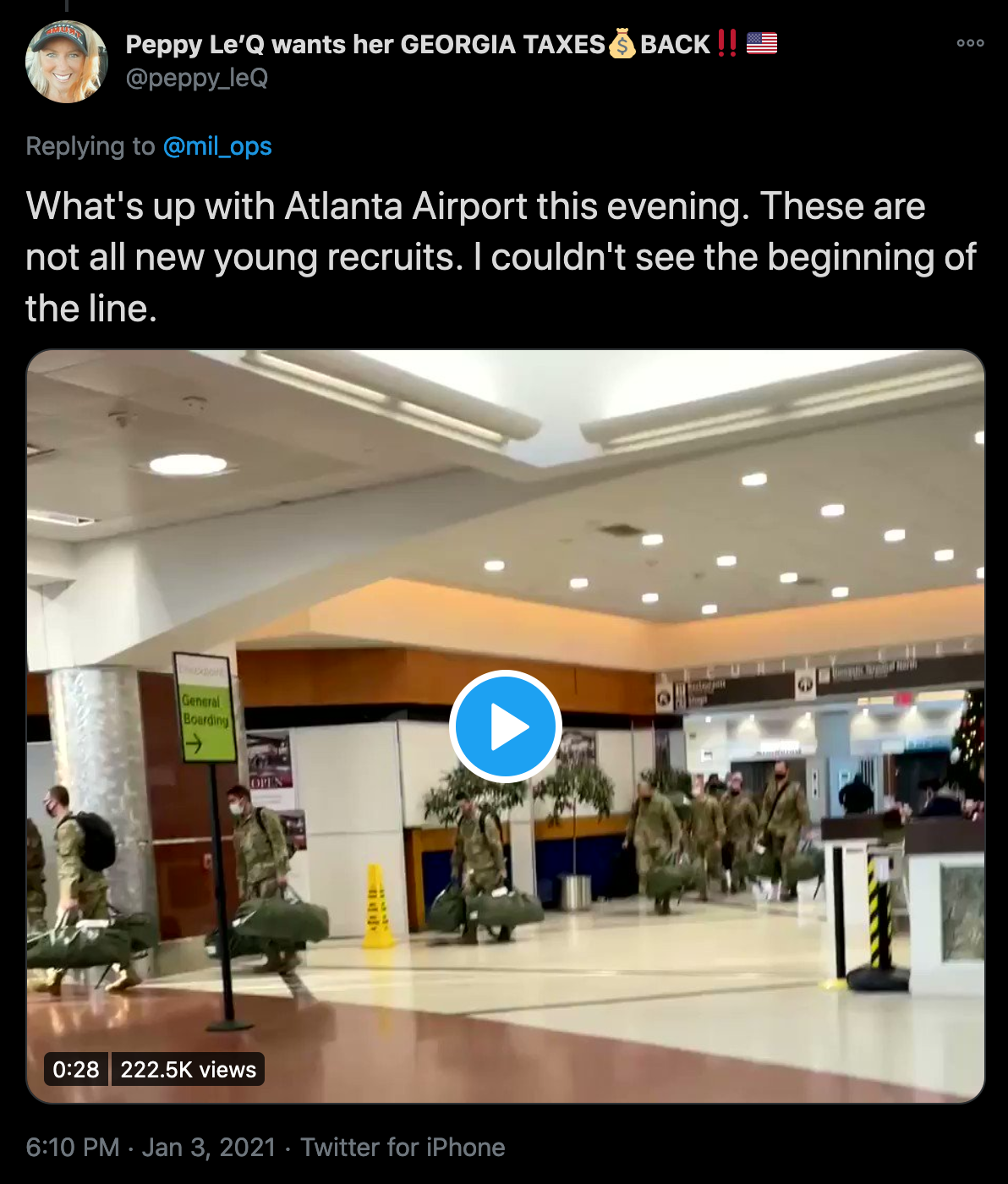Image resolution: width=1008 pixels, height=1184 pixels.
Task: Click the 222.5K views counter
Action: pyautogui.click(x=188, y=1069)
